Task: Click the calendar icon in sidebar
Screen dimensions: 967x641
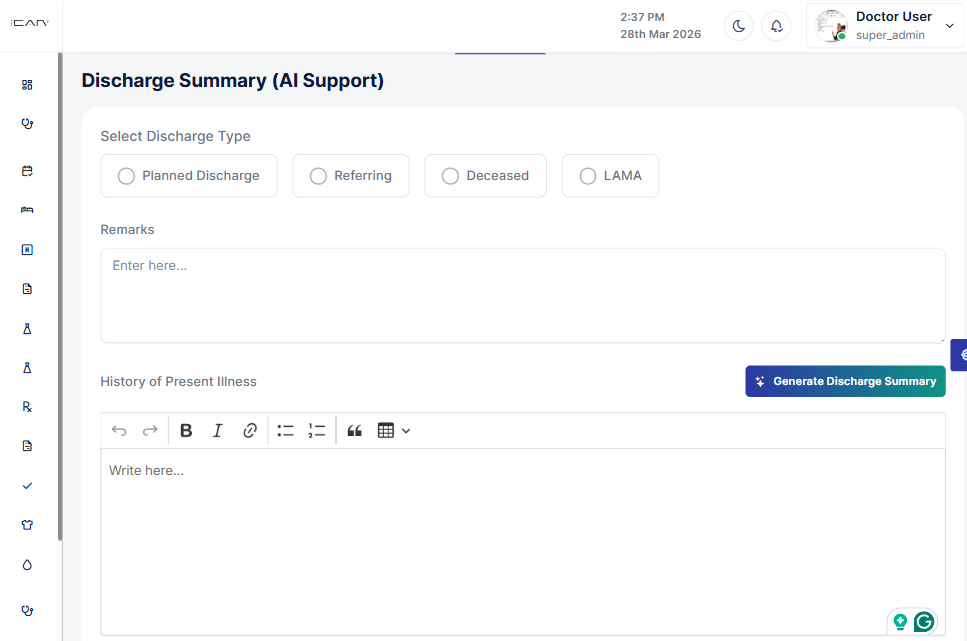Action: 27,171
